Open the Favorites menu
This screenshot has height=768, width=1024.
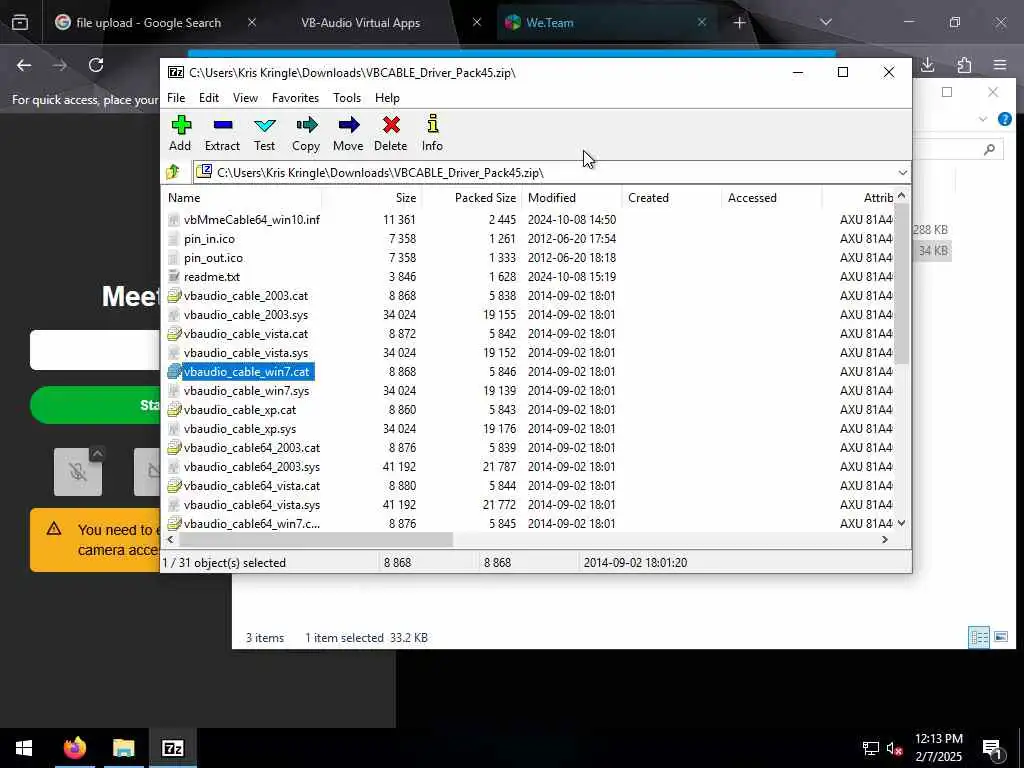coord(295,98)
